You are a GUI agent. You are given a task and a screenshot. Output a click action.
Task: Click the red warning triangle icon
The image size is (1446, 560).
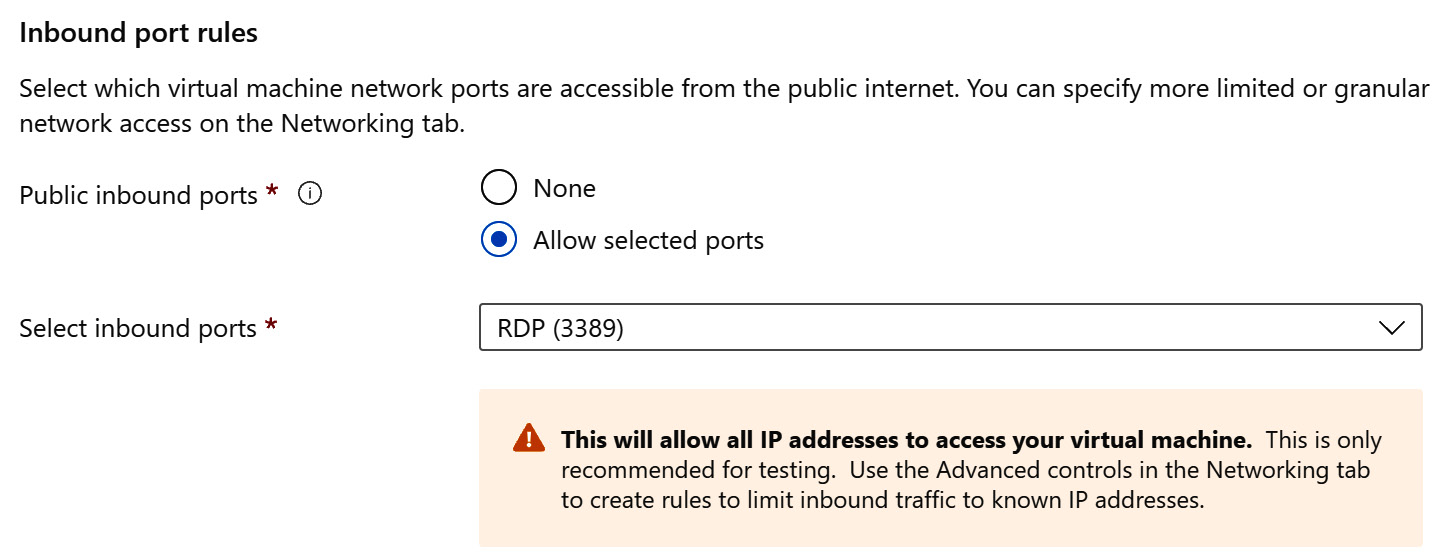coord(529,438)
